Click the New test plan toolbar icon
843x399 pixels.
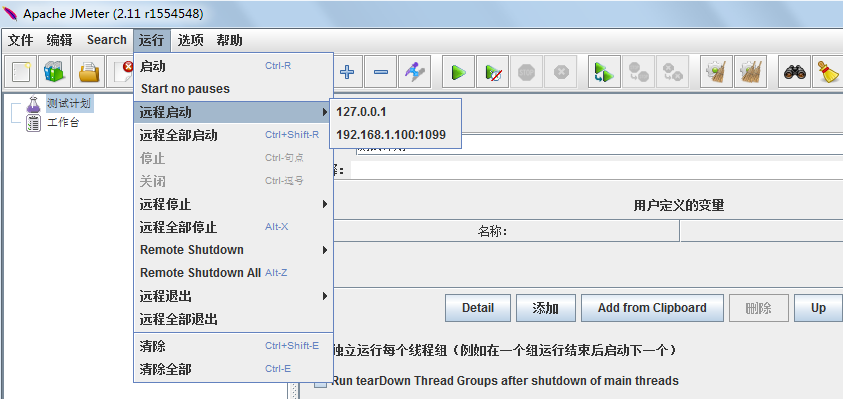(21, 71)
